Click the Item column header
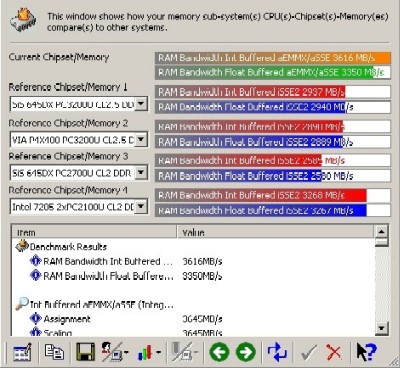The width and height of the screenshot is (400, 368). (x=94, y=232)
